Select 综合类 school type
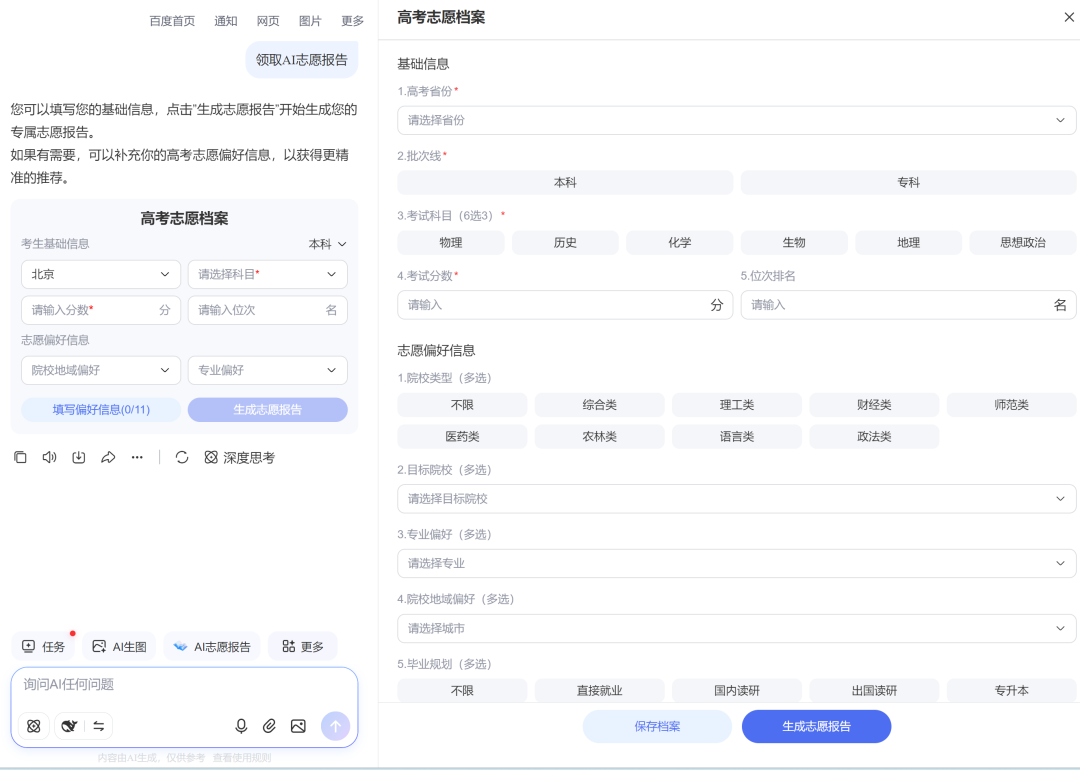1080x770 pixels. coord(599,405)
